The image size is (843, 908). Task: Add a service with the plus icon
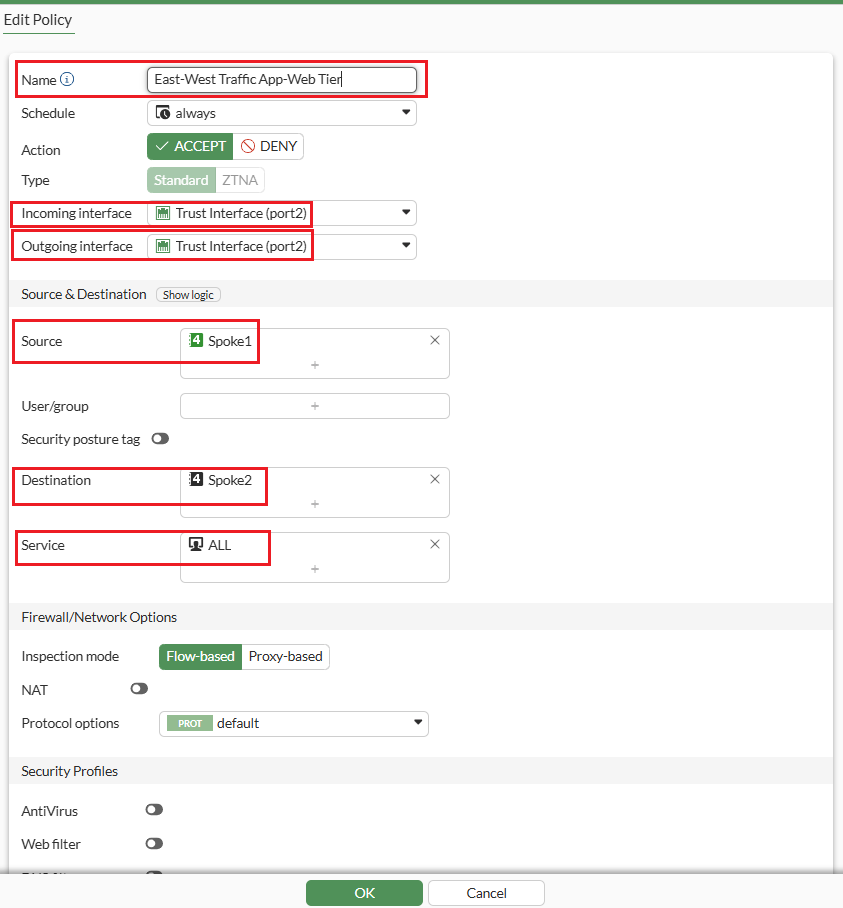coord(315,569)
